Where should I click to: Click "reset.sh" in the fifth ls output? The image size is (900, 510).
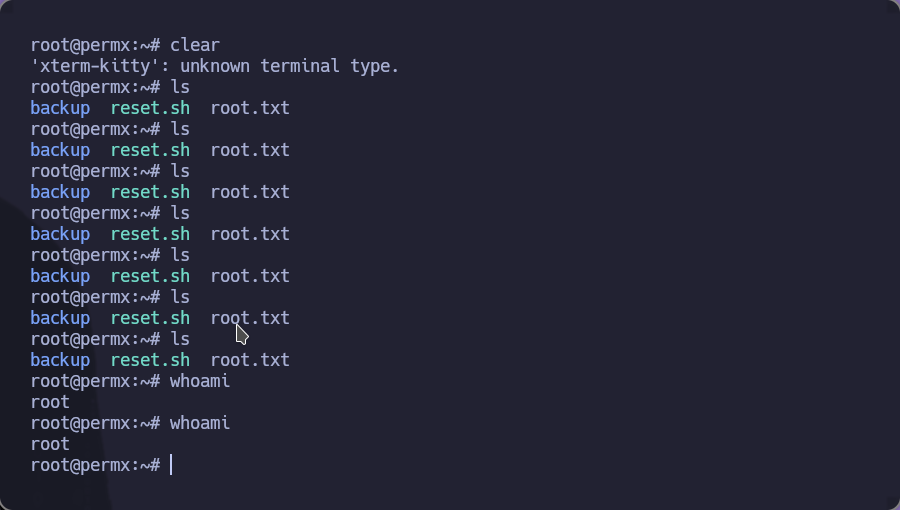(x=150, y=276)
